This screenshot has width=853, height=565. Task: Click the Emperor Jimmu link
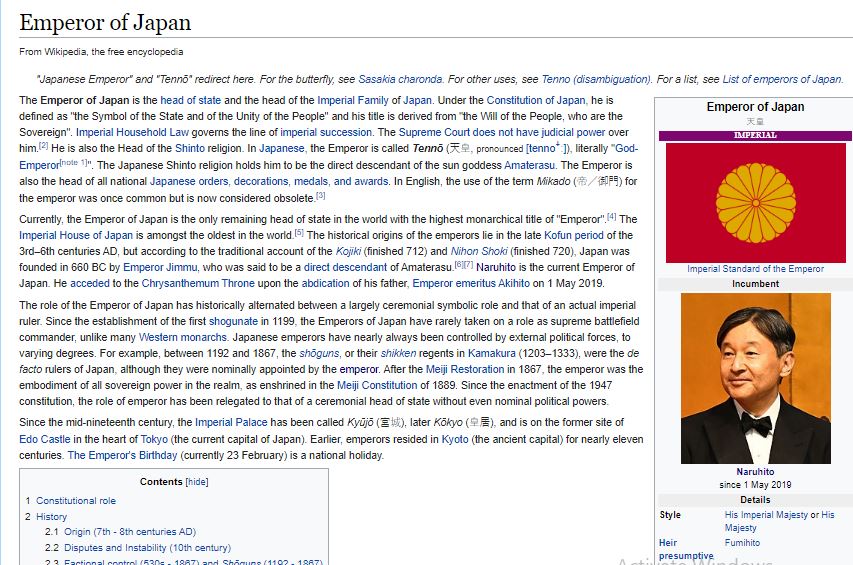(x=160, y=268)
